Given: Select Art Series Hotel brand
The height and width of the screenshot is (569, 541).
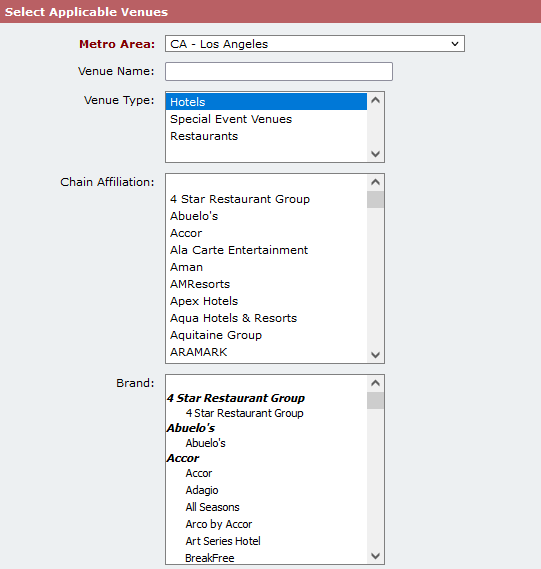Looking at the screenshot, I should tap(266, 541).
